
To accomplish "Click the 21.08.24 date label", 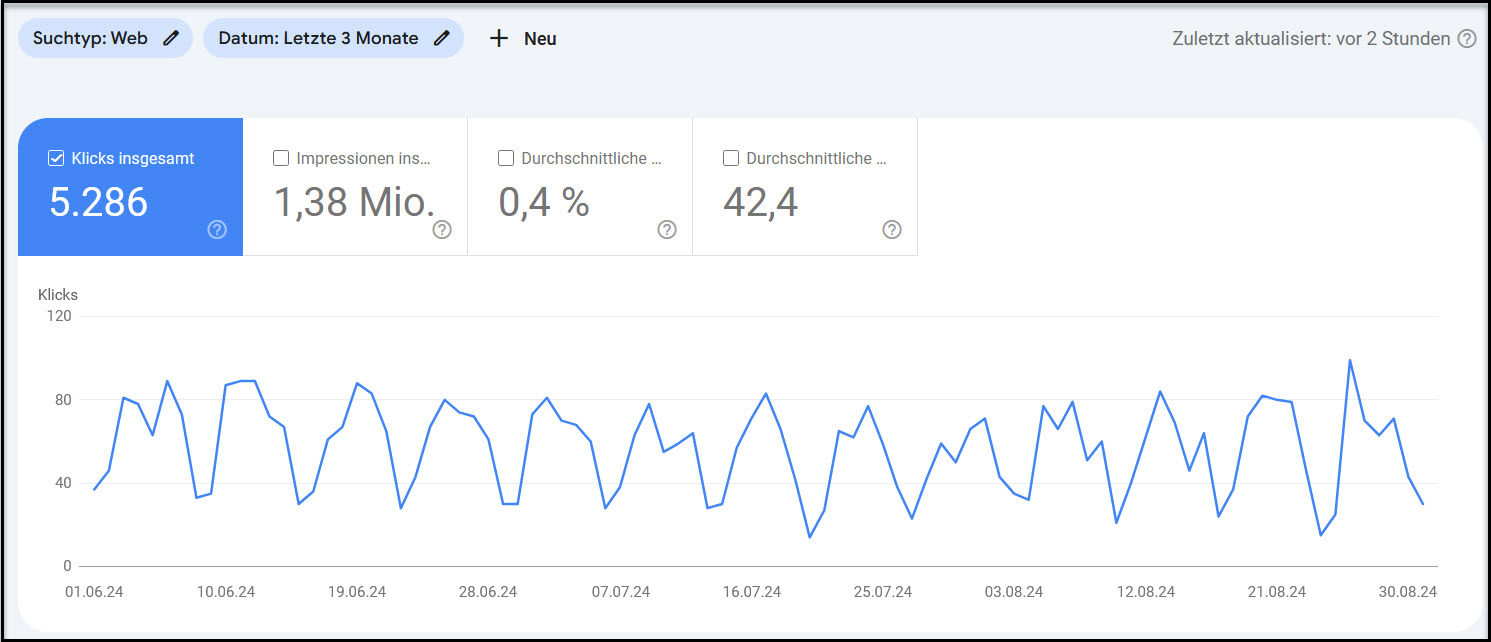I will pyautogui.click(x=1277, y=592).
